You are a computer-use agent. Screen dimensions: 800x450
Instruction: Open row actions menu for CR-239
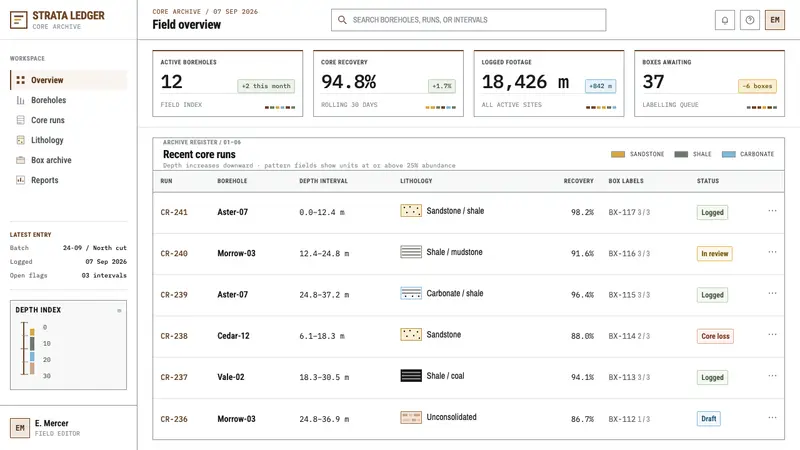tap(772, 293)
